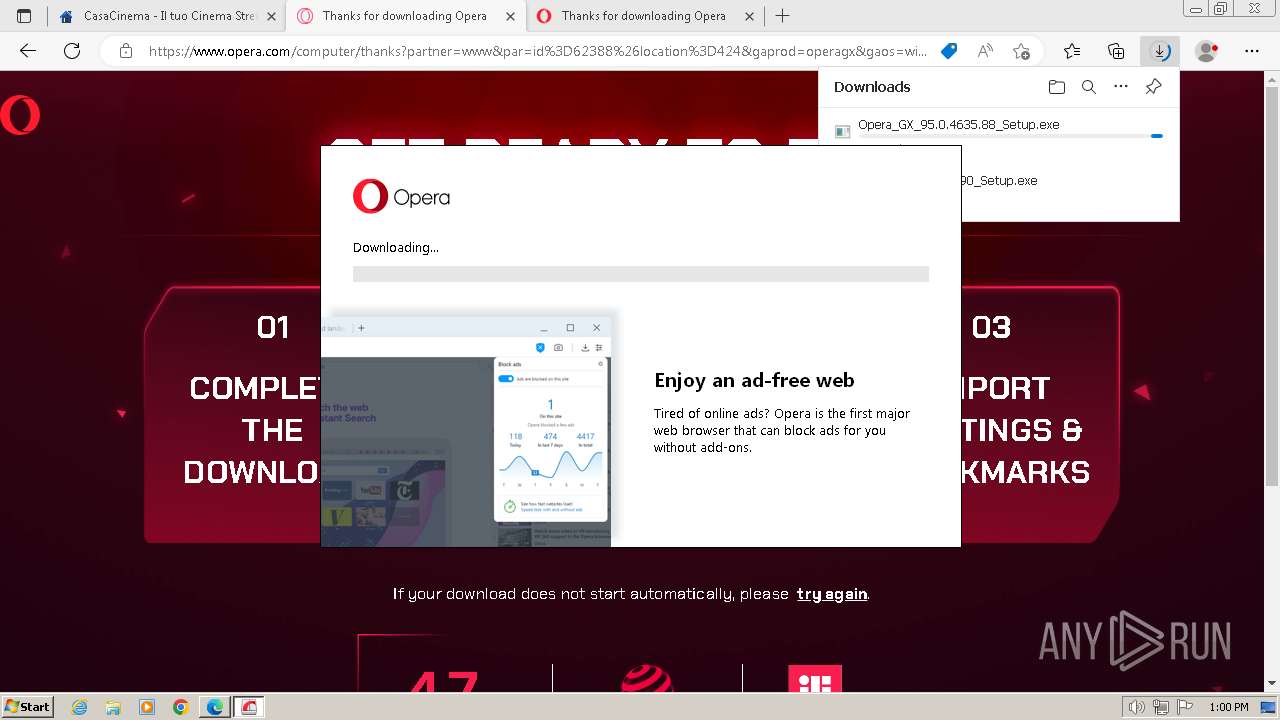The image size is (1280, 720).
Task: Switch to Microsoft Edge in the taskbar
Action: click(x=215, y=707)
